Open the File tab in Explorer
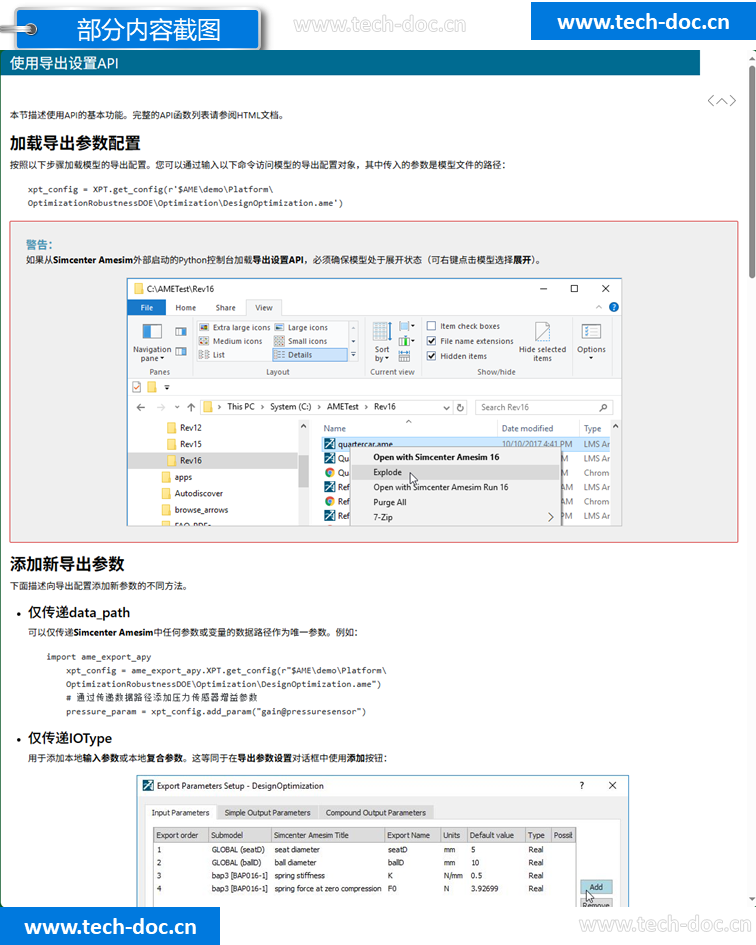The width and height of the screenshot is (756, 945). pos(146,307)
